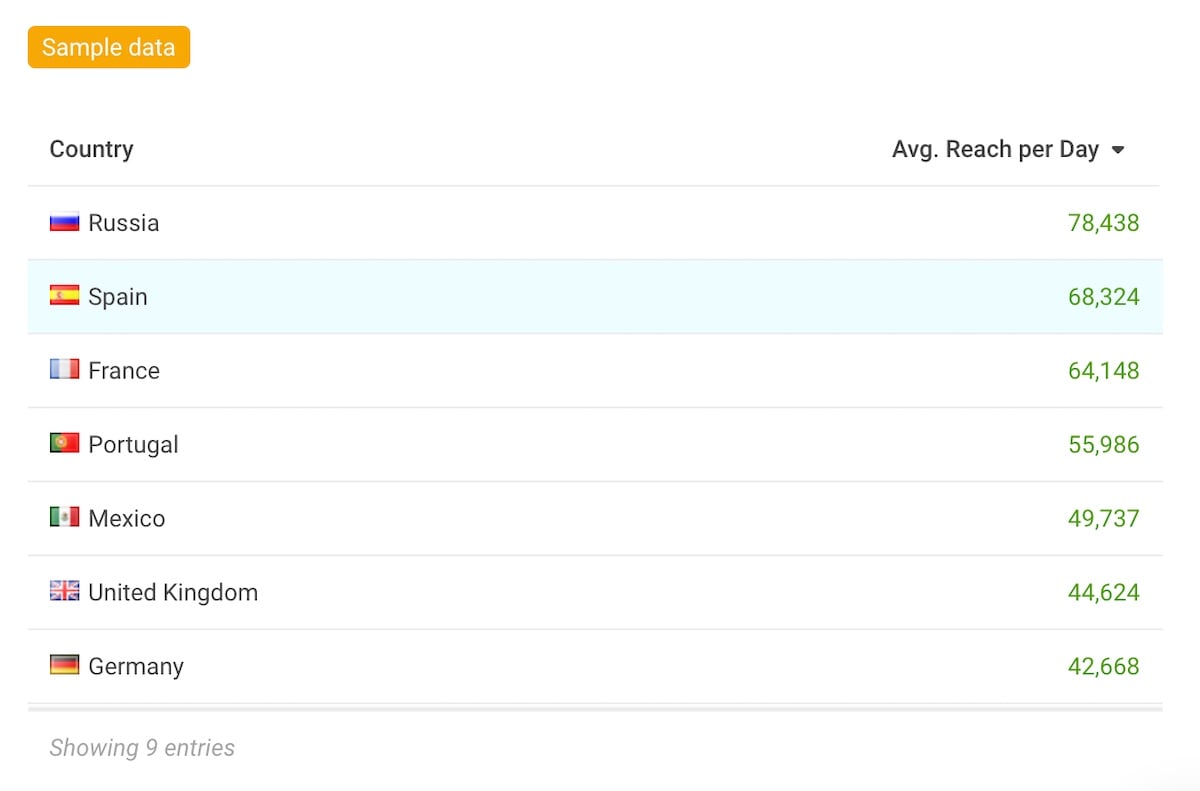Click the Mexico flag icon
The width and height of the screenshot is (1200, 791).
64,518
